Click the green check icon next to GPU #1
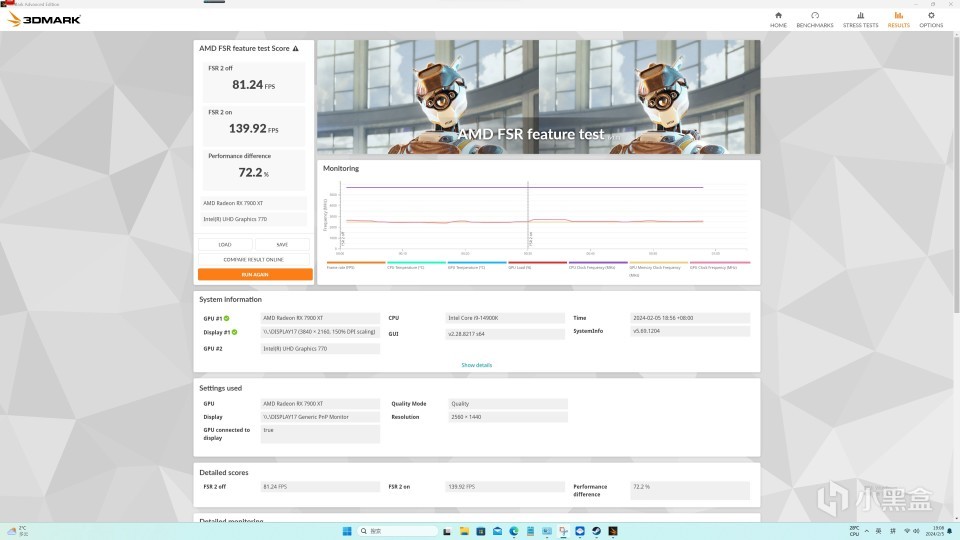This screenshot has height=540, width=960. click(x=227, y=318)
